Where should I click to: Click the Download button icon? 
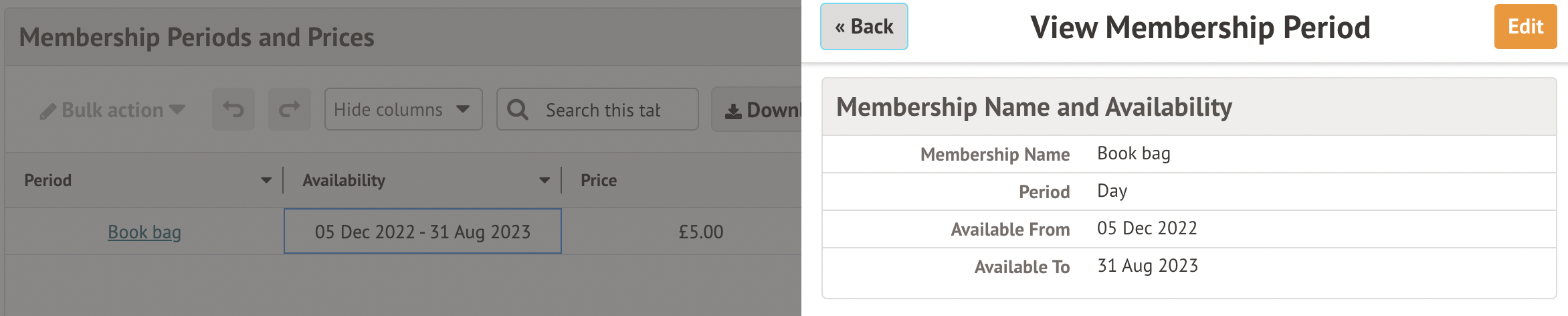pyautogui.click(x=733, y=110)
